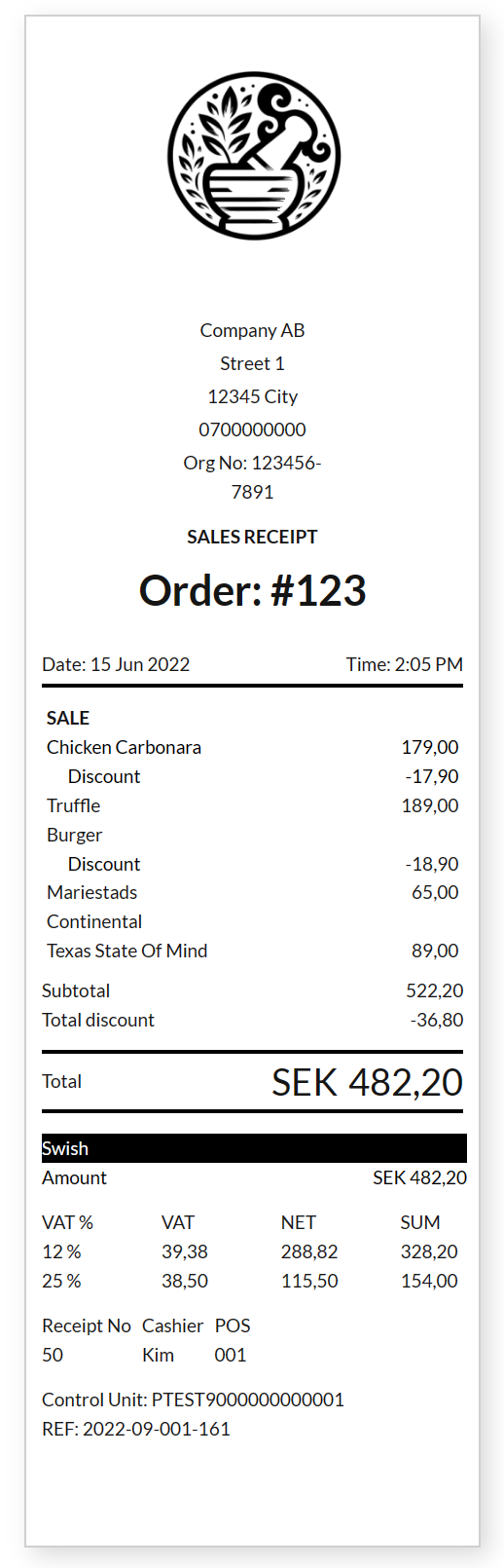Click the SEK 482,20 total amount
Image resolution: width=504 pixels, height=1568 pixels.
(368, 1082)
